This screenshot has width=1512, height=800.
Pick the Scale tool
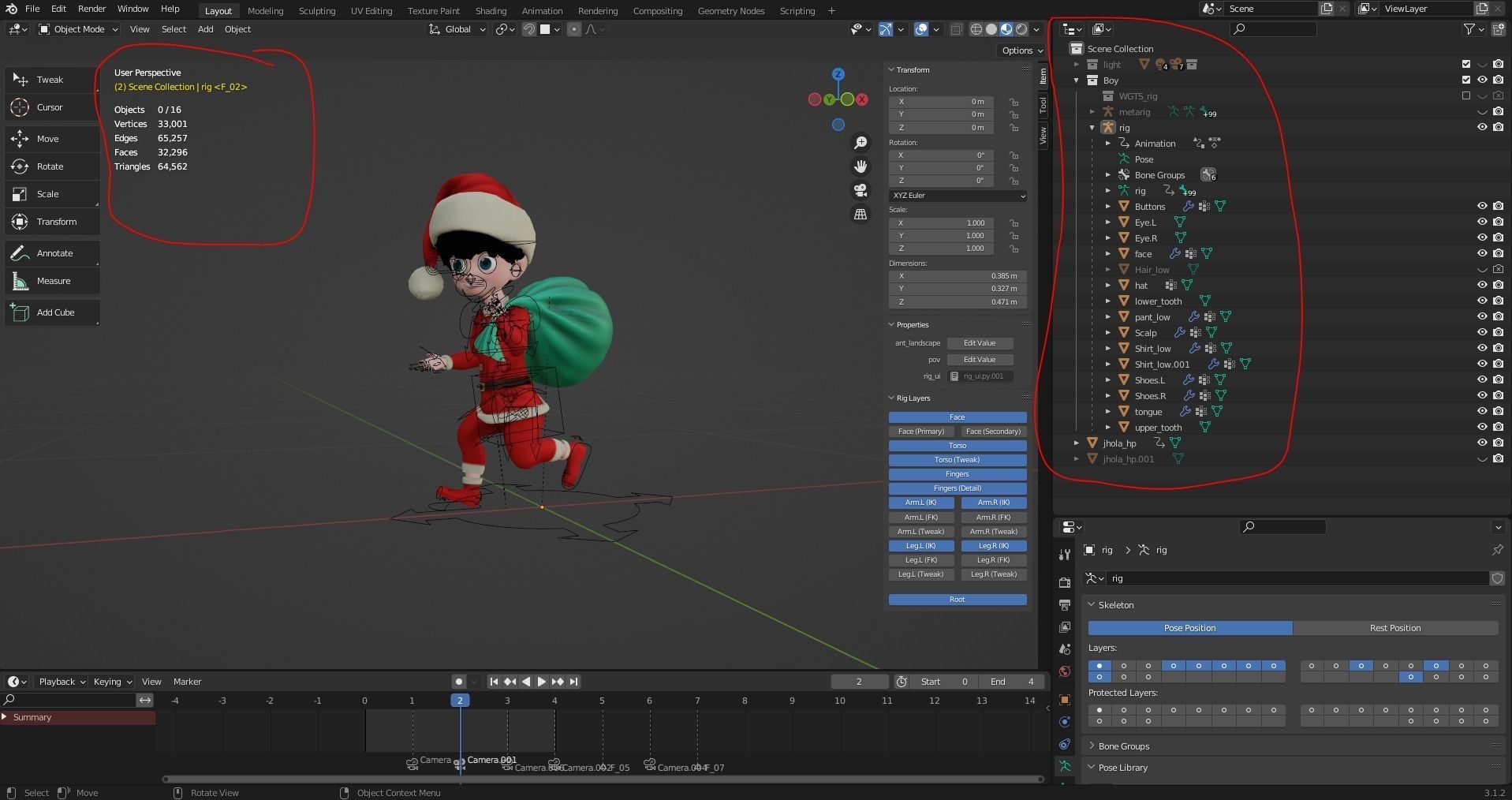52,194
